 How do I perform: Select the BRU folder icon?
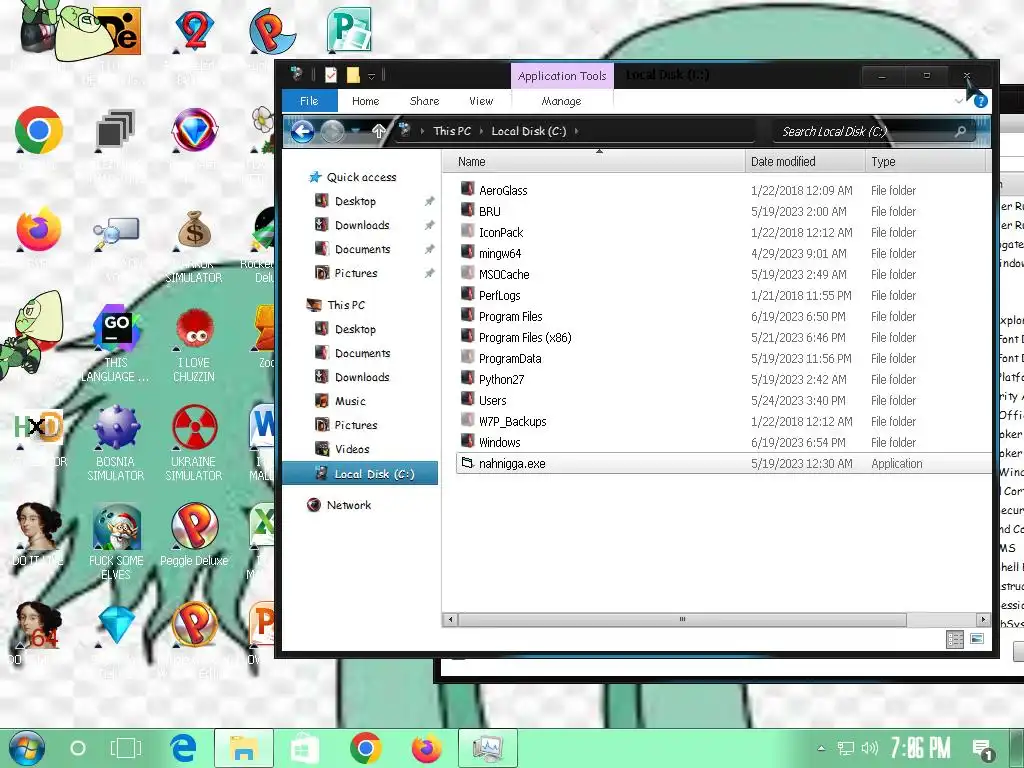click(x=467, y=210)
